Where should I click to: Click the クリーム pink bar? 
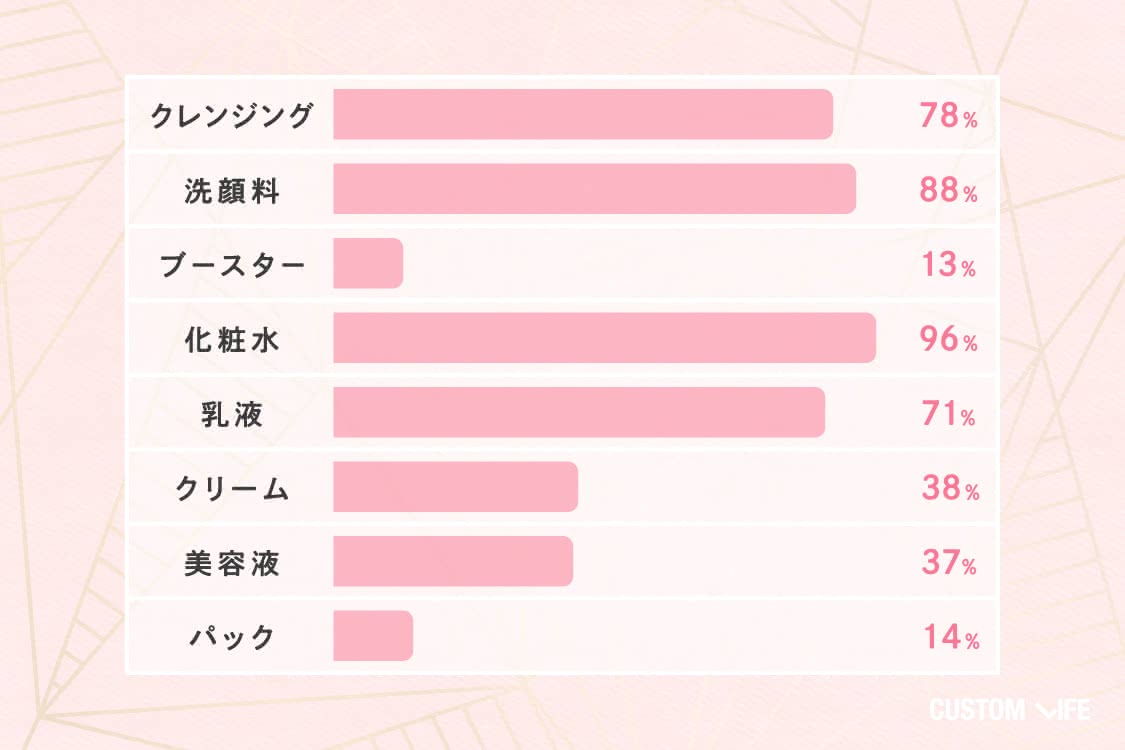[x=456, y=487]
